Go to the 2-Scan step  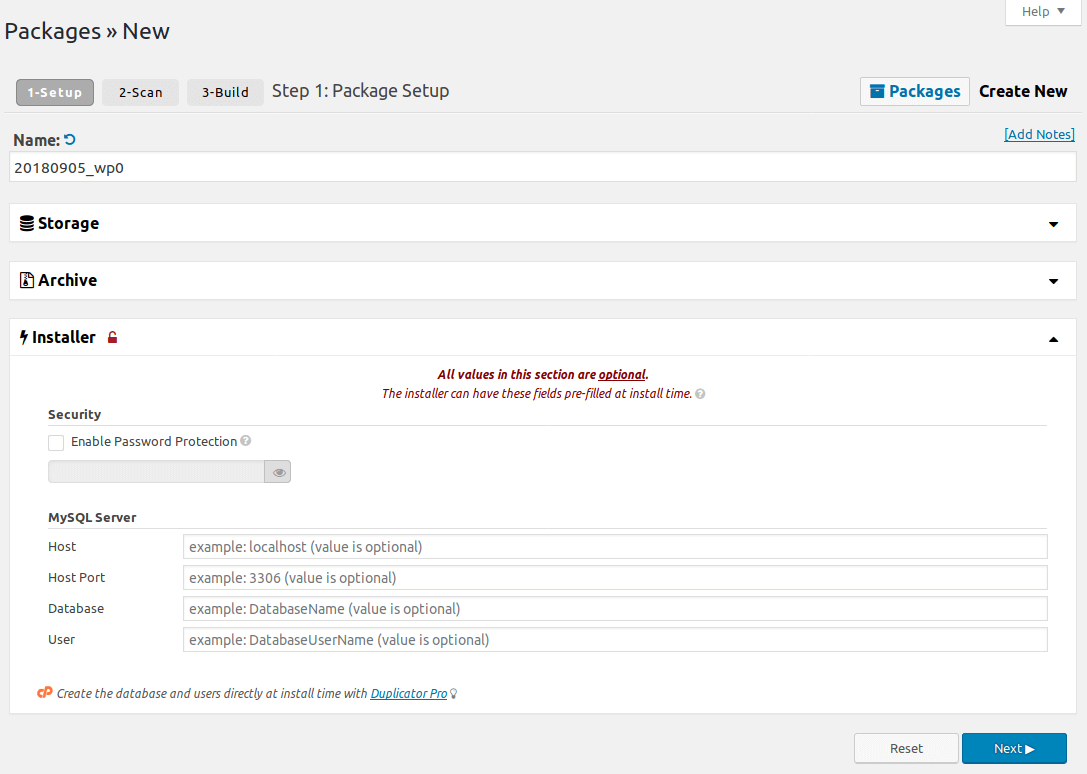click(140, 92)
